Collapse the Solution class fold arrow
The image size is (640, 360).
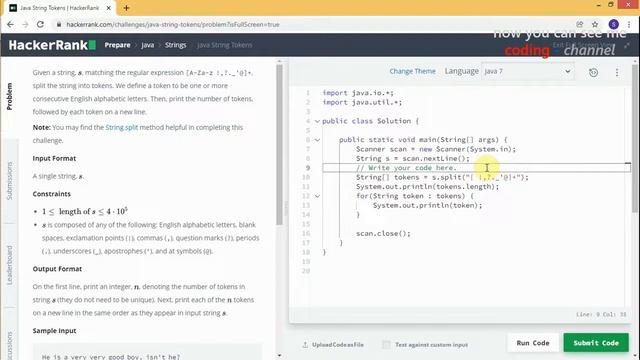(317, 121)
